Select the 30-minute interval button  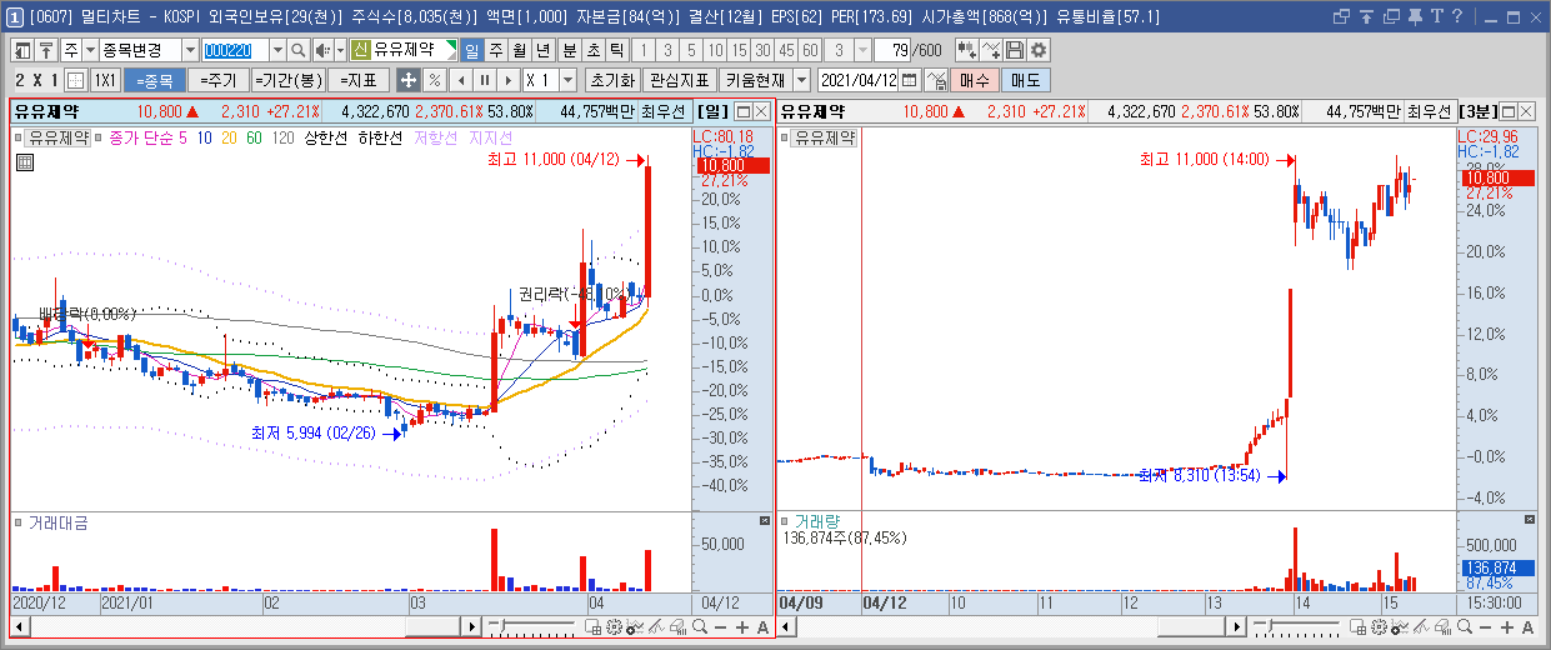[x=763, y=50]
